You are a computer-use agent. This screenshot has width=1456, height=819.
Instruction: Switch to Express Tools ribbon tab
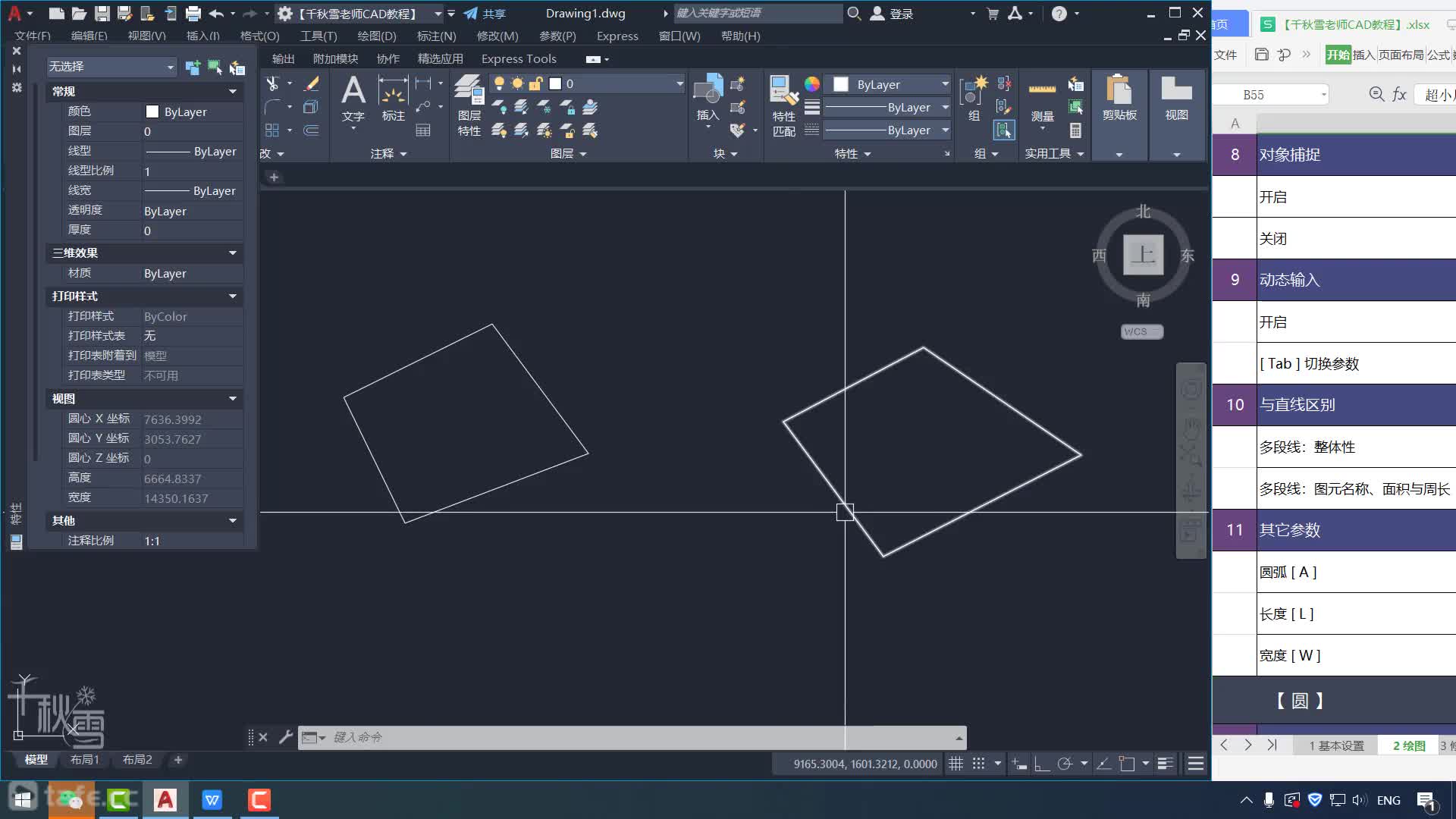(519, 58)
